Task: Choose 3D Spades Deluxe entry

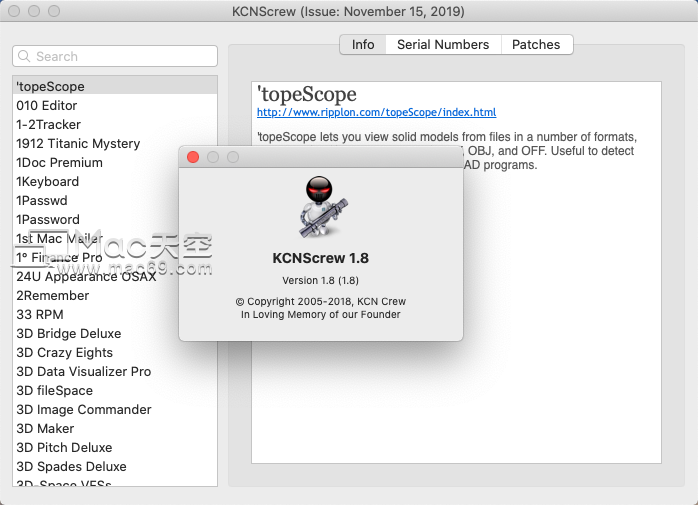Action: coord(115,467)
